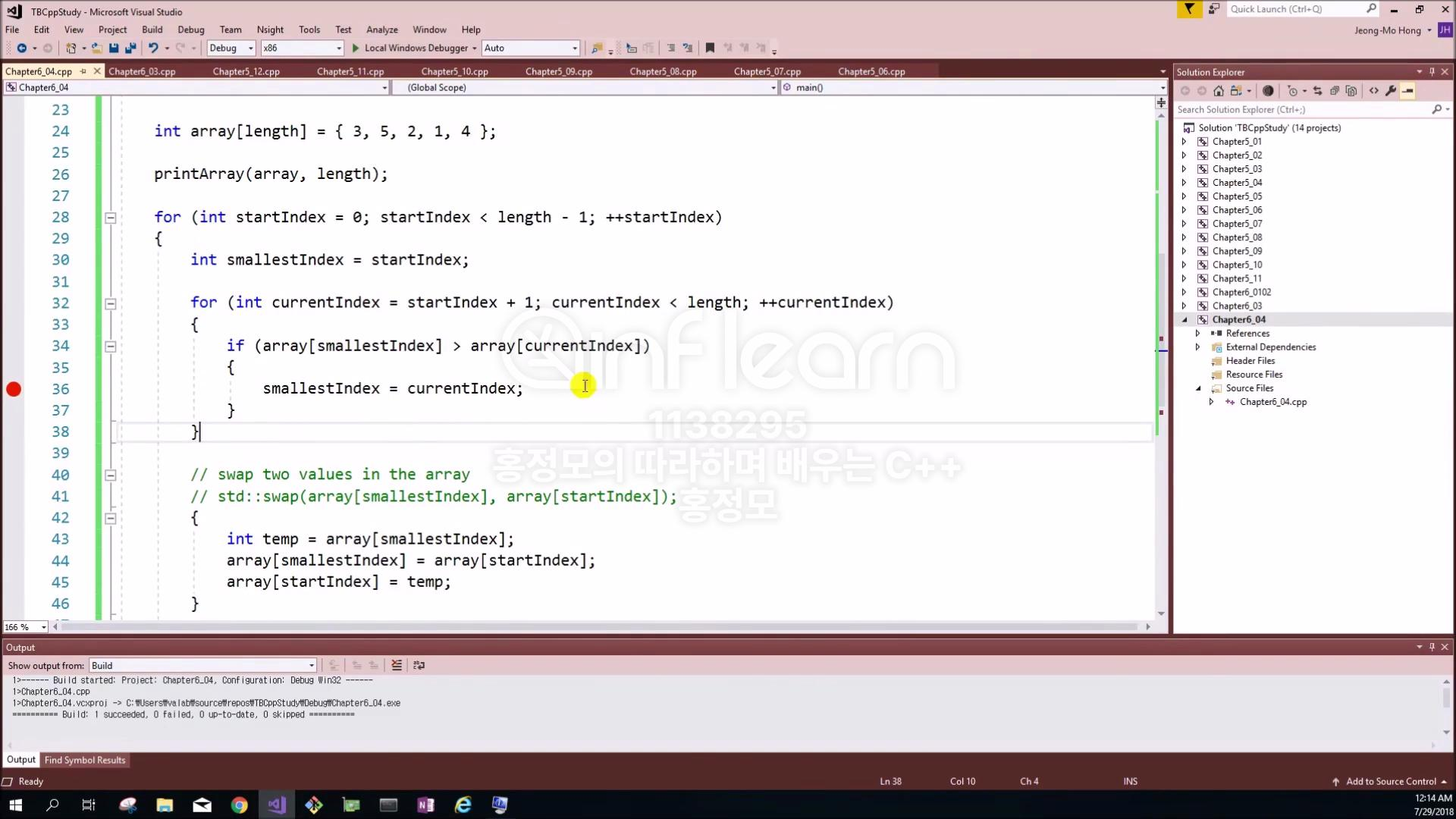
Task: Click the Save All toolbar icon
Action: 130,48
